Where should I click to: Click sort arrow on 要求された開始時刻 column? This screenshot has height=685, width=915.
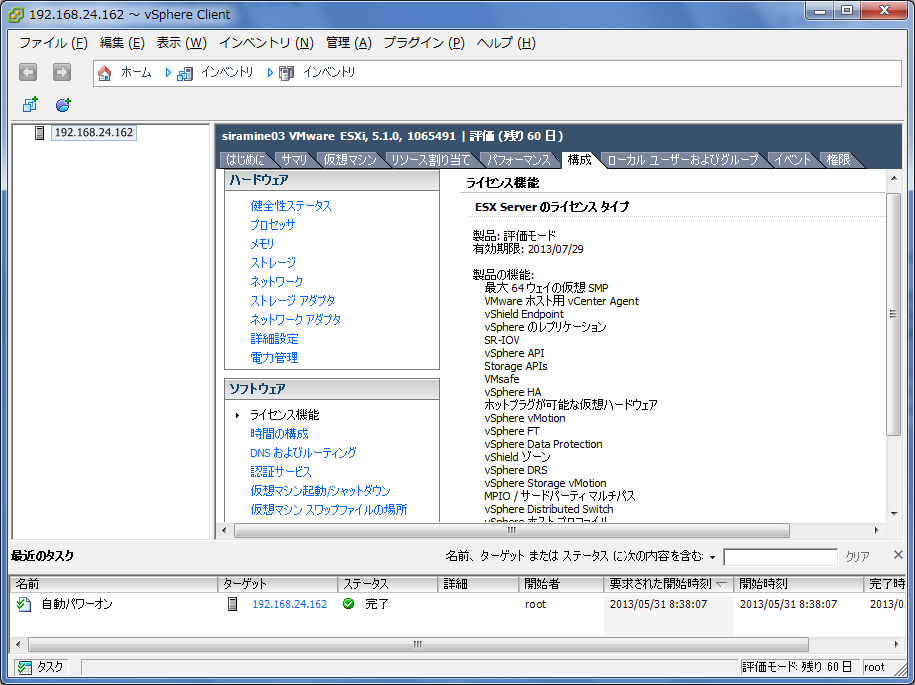click(x=721, y=584)
